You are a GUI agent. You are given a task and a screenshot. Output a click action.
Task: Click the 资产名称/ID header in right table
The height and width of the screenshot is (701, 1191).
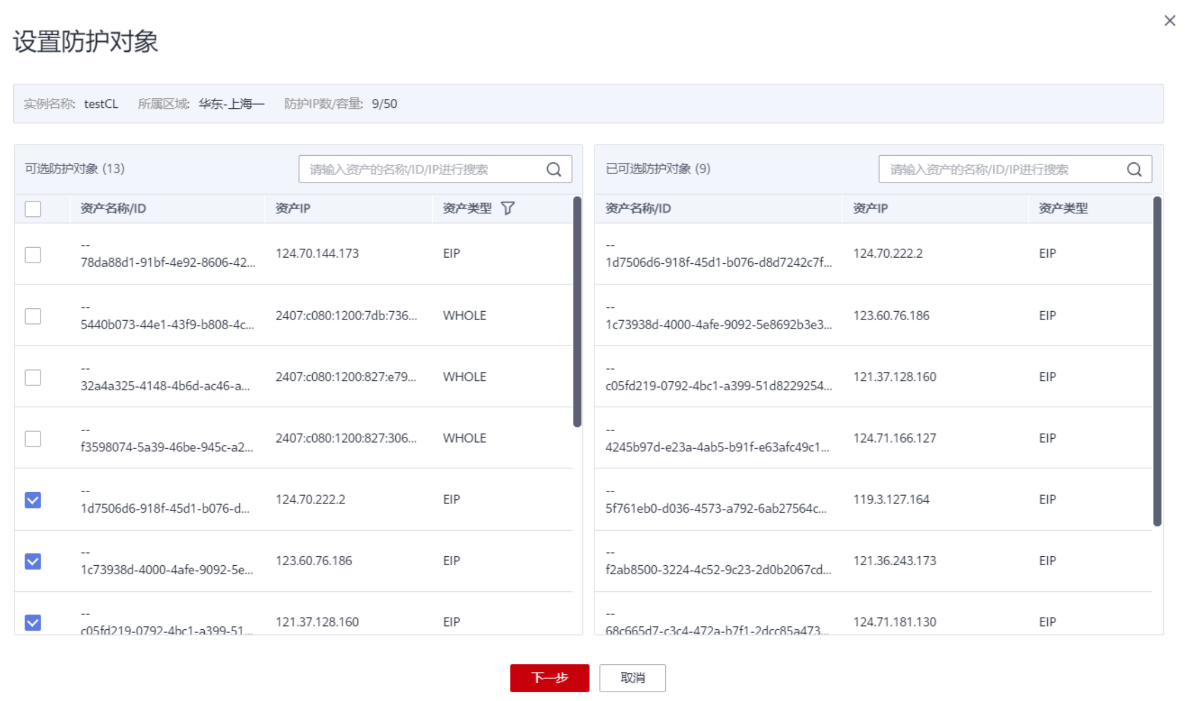[638, 208]
